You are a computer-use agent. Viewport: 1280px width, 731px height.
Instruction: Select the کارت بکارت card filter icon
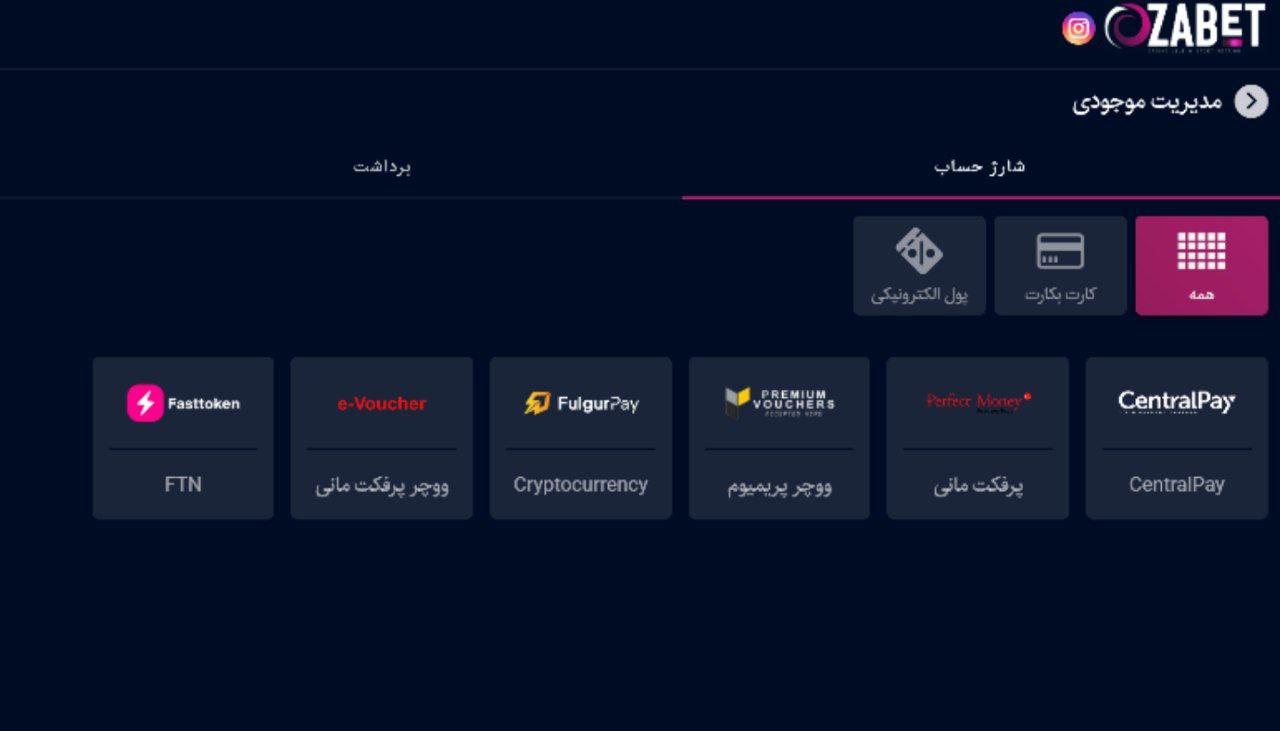pyautogui.click(x=1060, y=252)
